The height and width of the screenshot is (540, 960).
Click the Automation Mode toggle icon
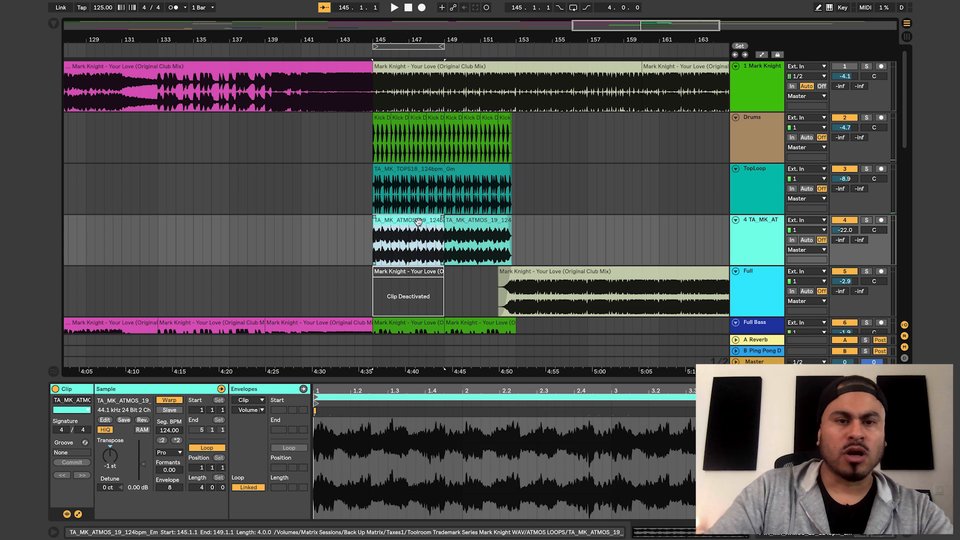[762, 54]
